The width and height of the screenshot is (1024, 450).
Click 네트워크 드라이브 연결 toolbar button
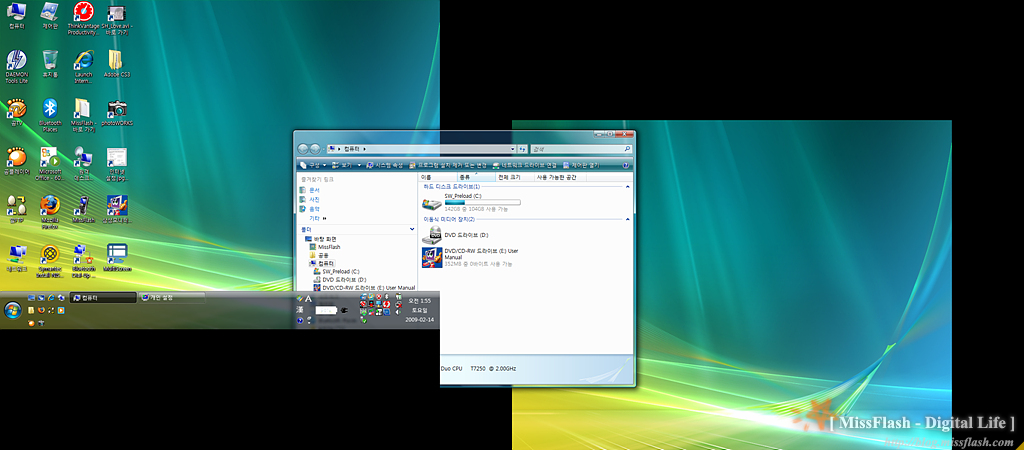point(525,165)
